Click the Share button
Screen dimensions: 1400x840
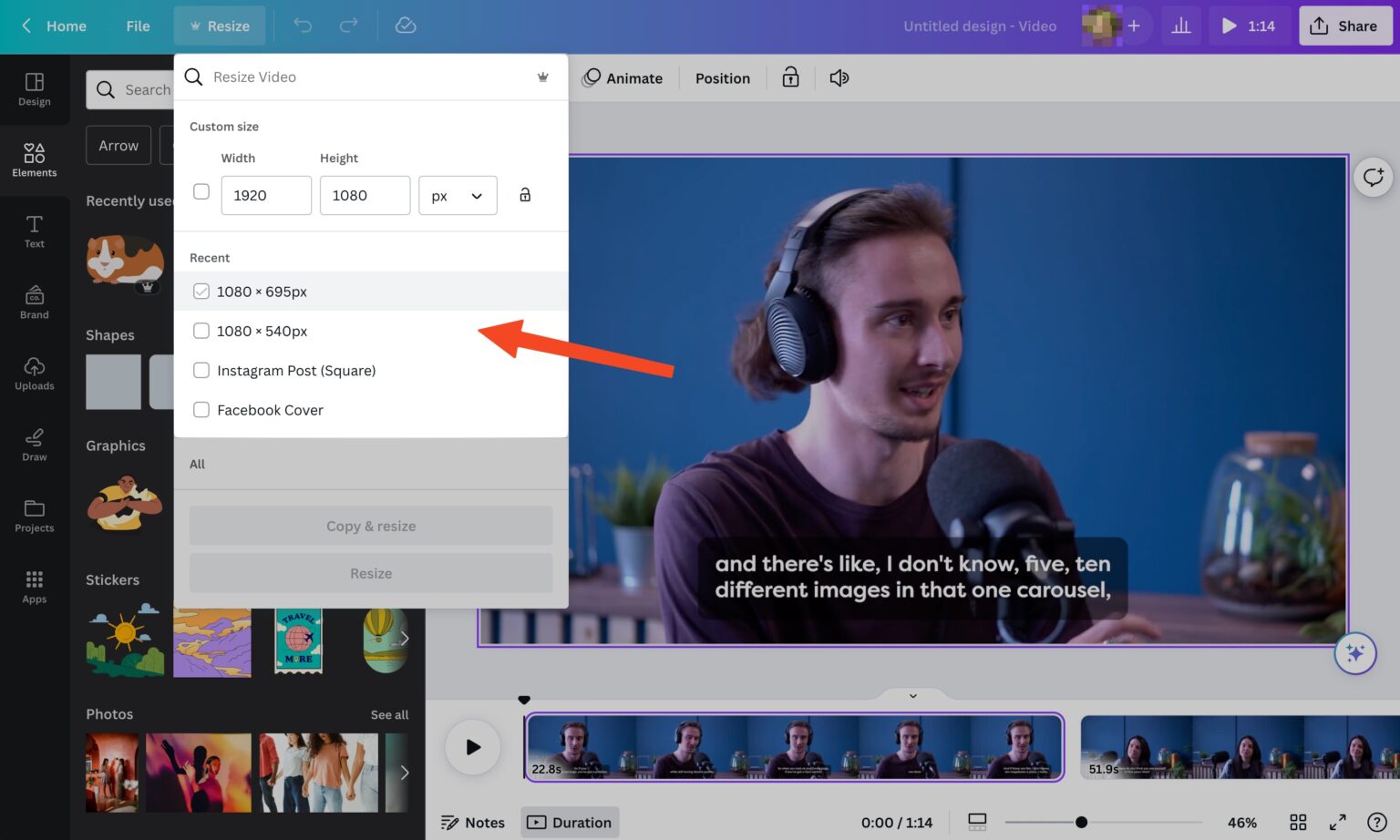click(1344, 26)
